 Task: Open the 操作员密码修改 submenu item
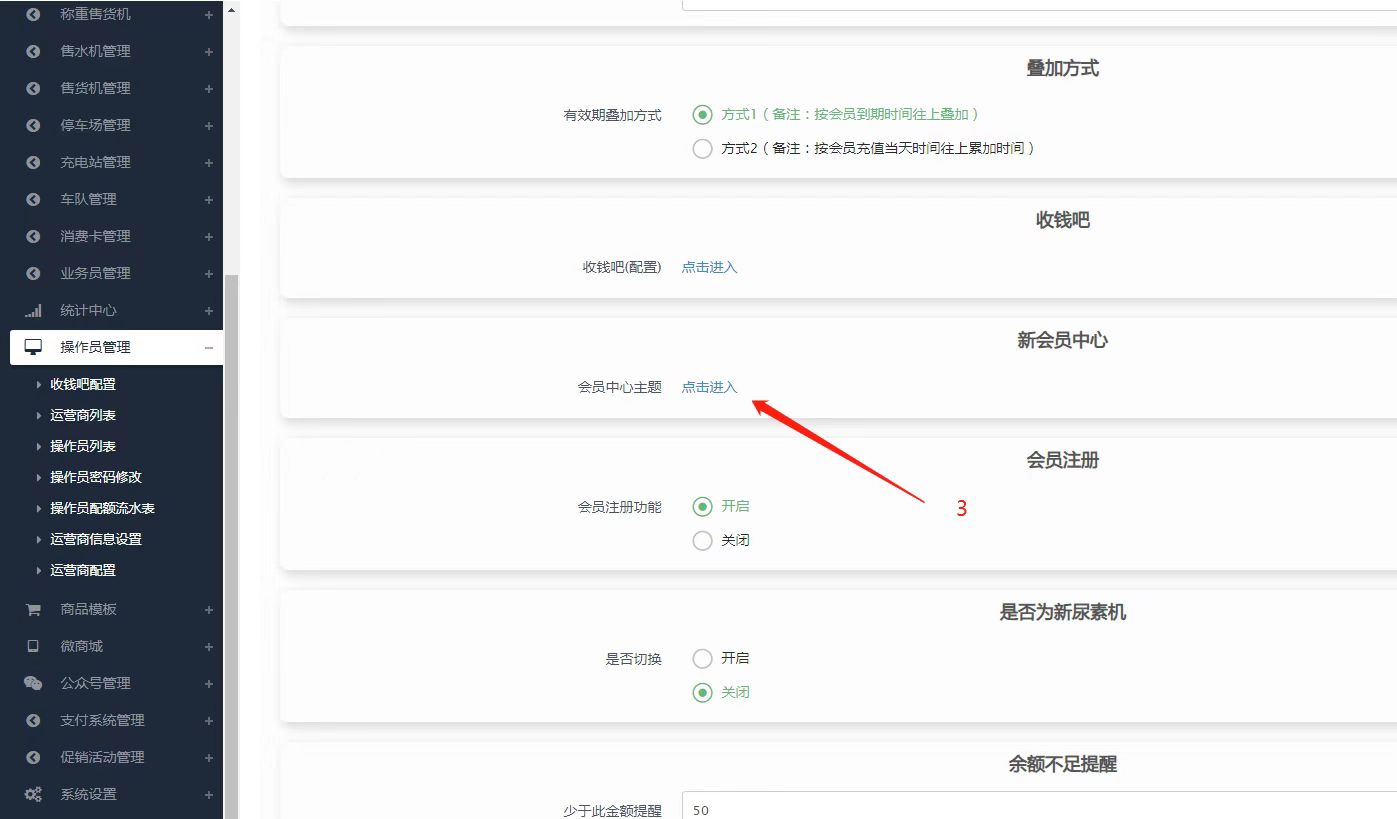[96, 477]
